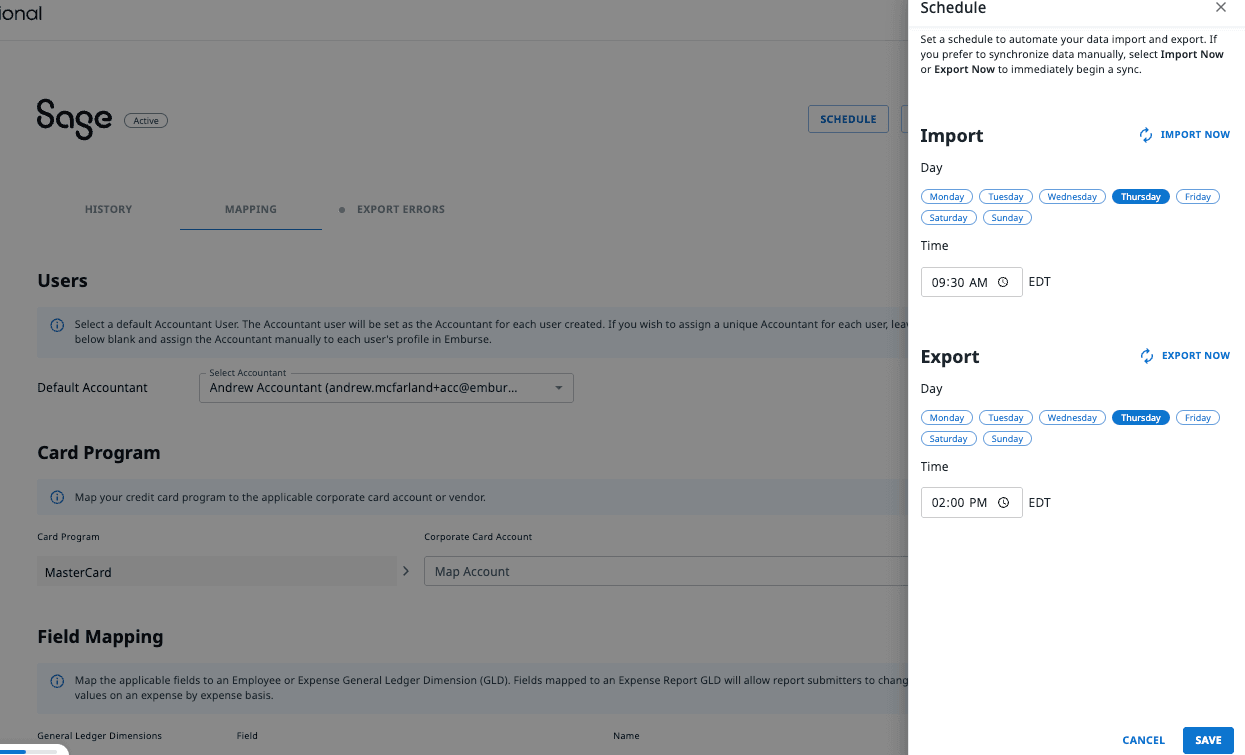The image size is (1245, 755).
Task: Toggle Friday in Export days
Action: [1197, 418]
